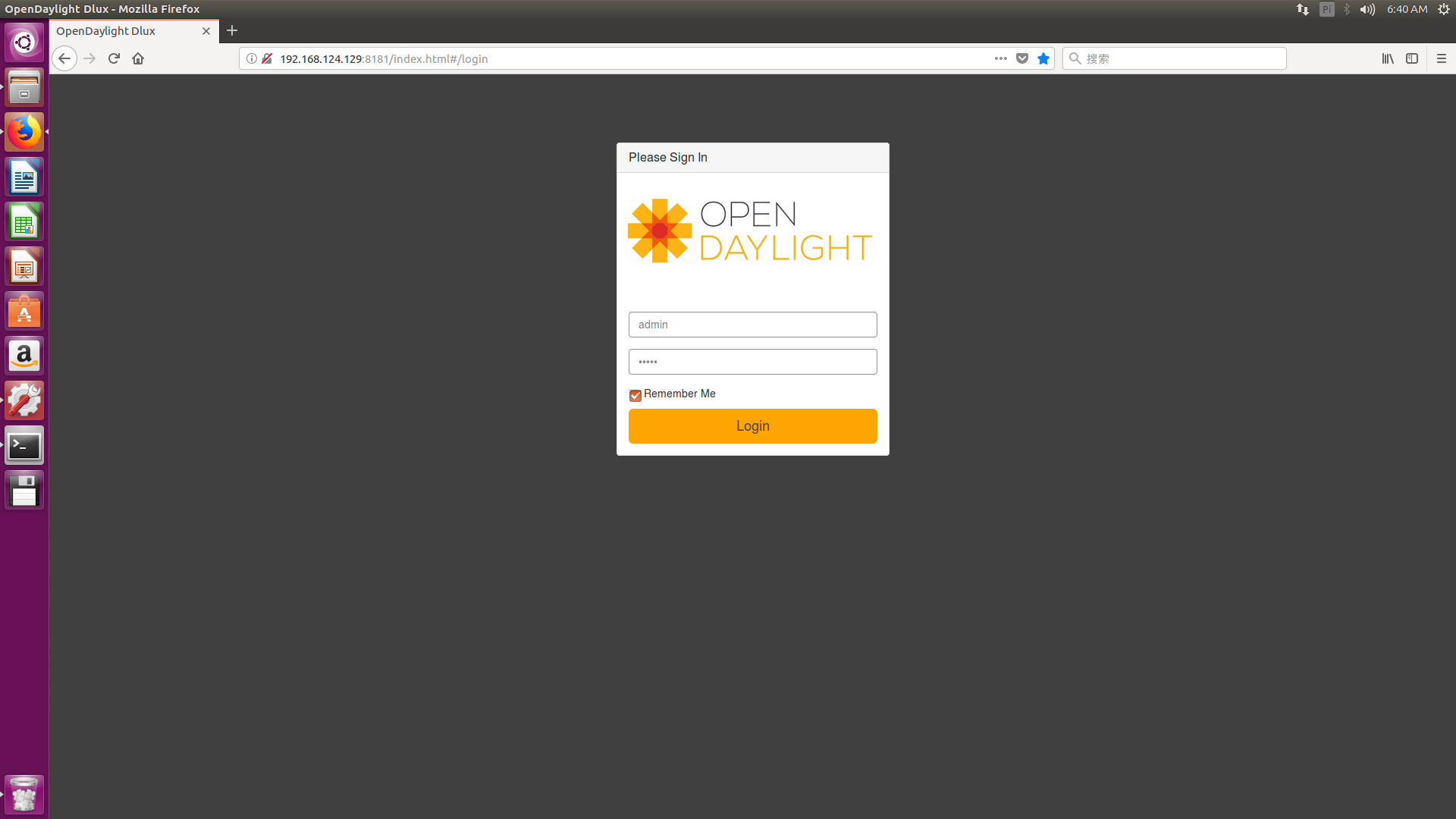Screen dimensions: 1456x819
Task: Open the Firefox hamburger menu
Action: [x=1442, y=58]
